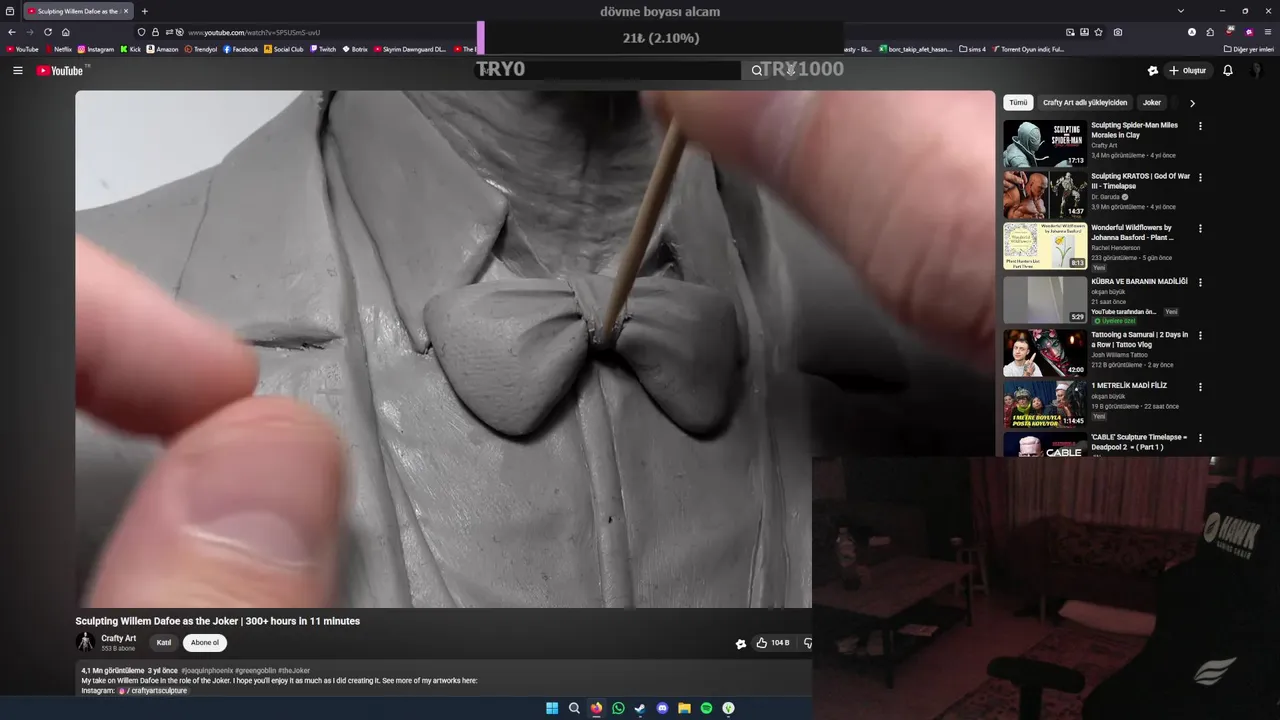
Task: Open the Social Club bookmark
Action: pyautogui.click(x=284, y=49)
